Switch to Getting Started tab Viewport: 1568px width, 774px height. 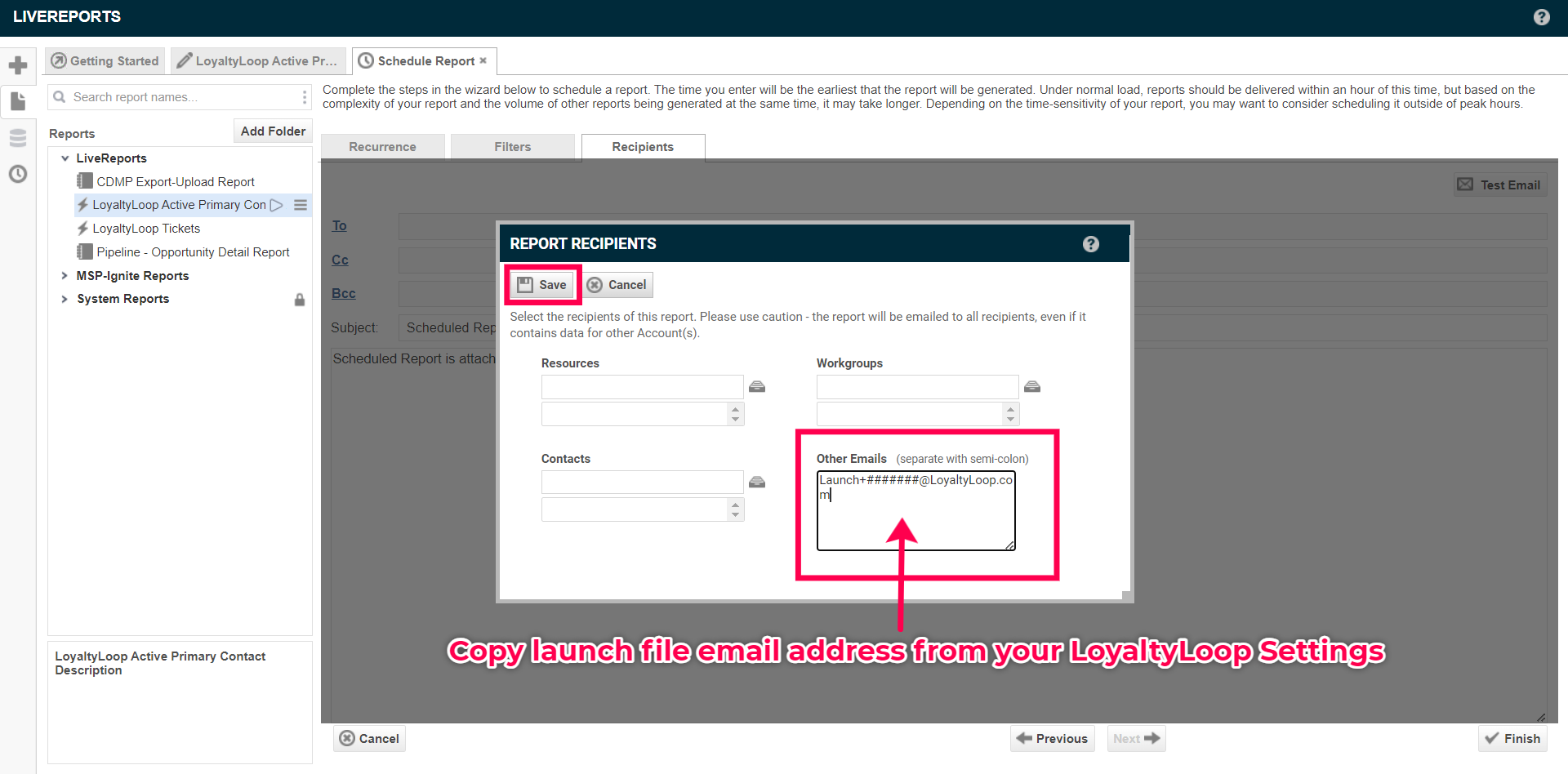click(x=105, y=61)
